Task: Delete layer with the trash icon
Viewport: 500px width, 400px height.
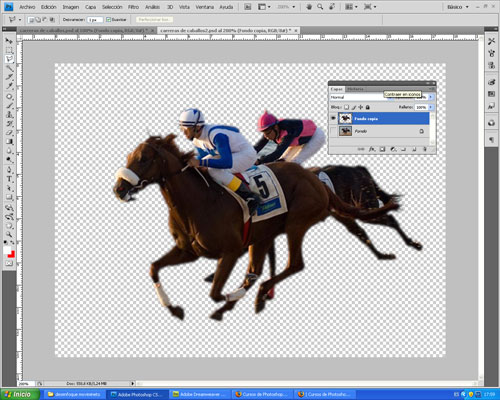Action: click(x=425, y=149)
